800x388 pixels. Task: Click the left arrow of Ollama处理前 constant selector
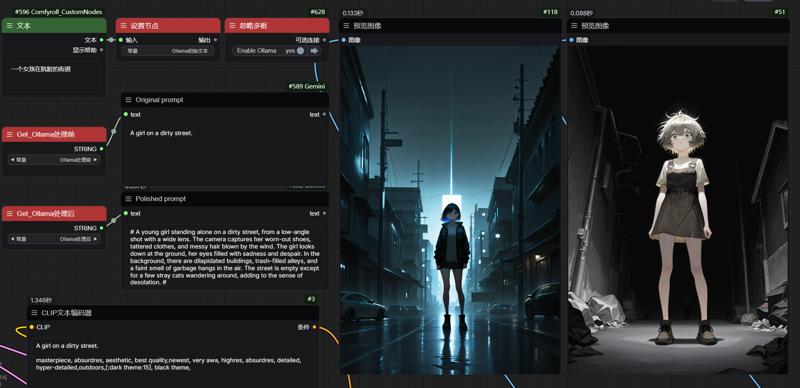[11, 160]
